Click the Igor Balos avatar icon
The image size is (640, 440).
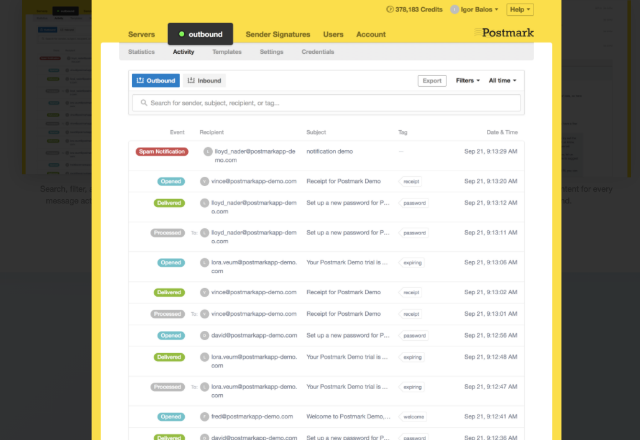pyautogui.click(x=454, y=9)
